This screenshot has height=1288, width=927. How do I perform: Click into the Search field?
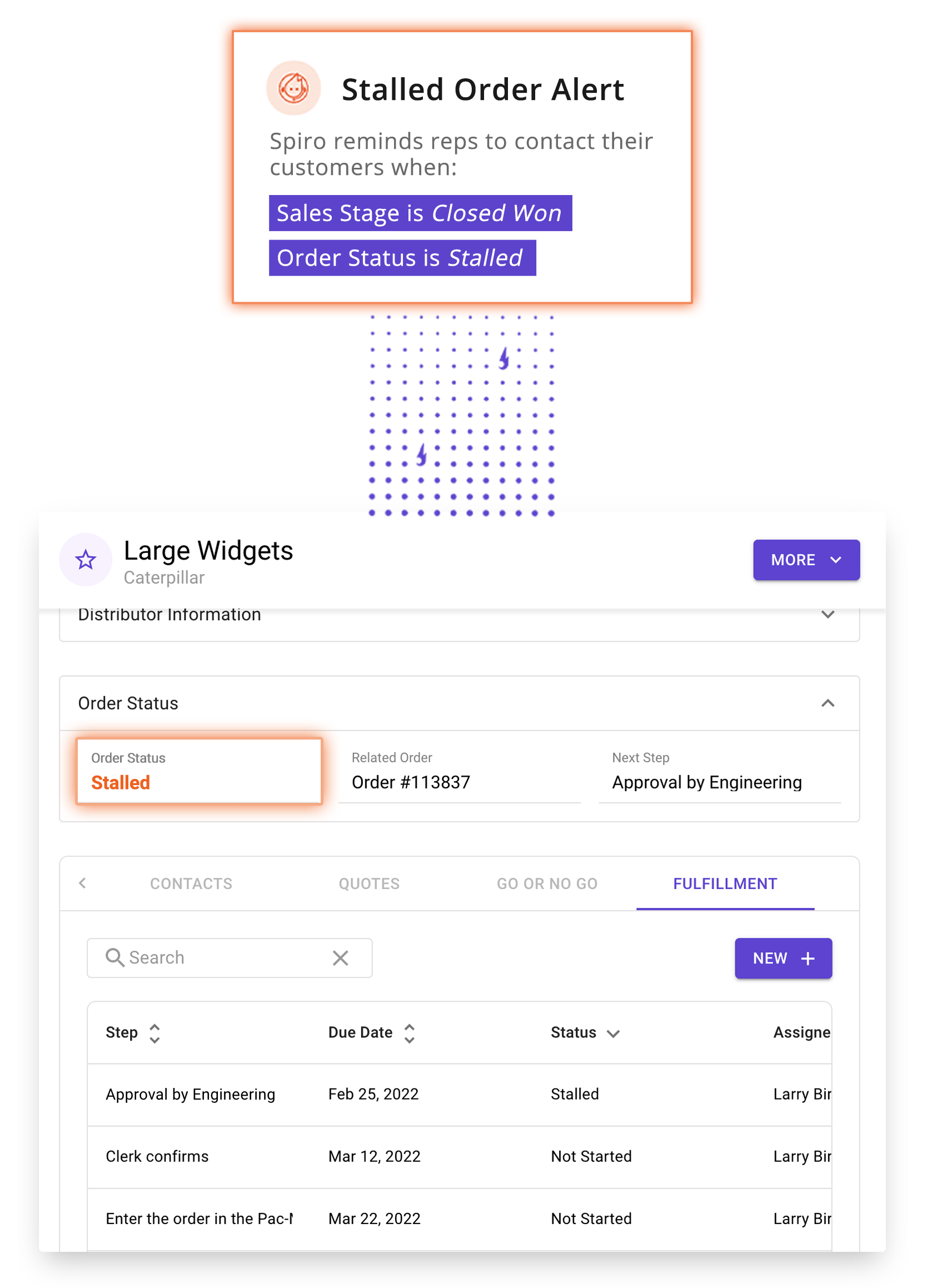coord(230,958)
